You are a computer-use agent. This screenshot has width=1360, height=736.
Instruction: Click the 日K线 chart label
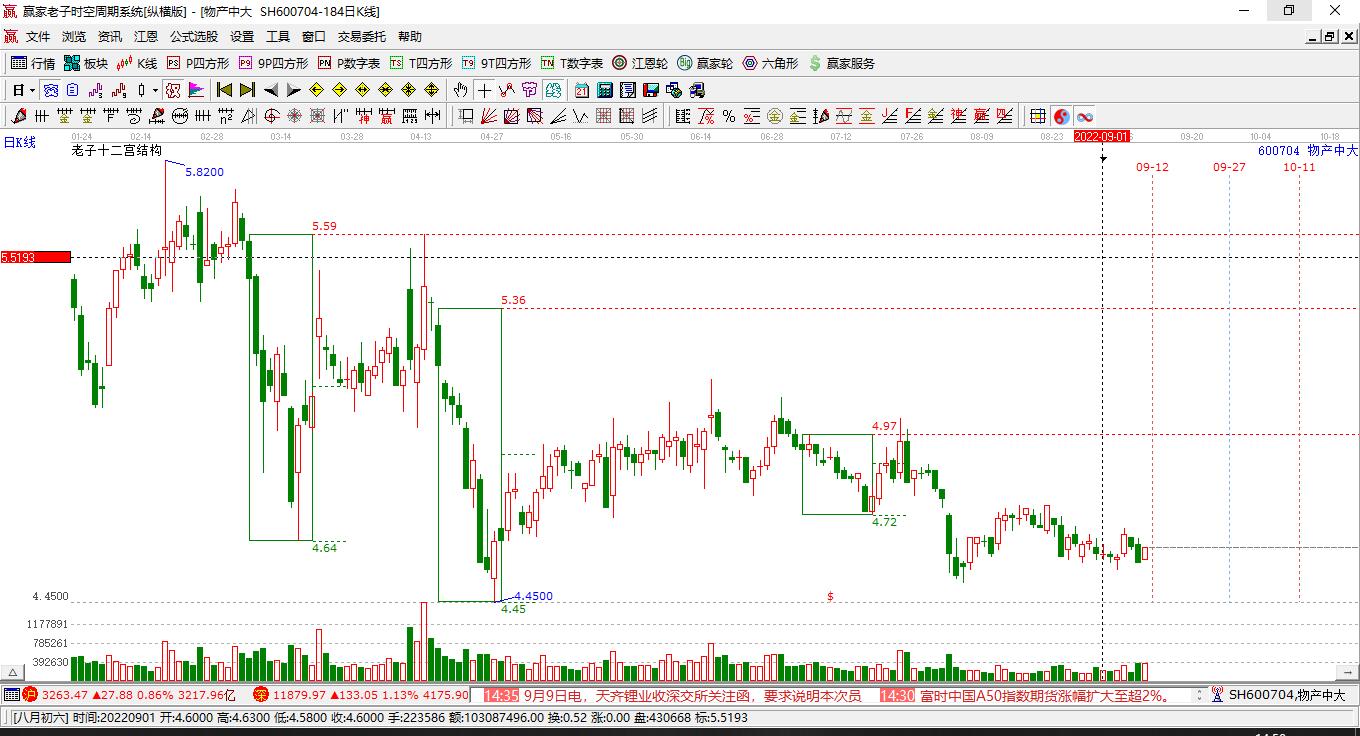18,142
